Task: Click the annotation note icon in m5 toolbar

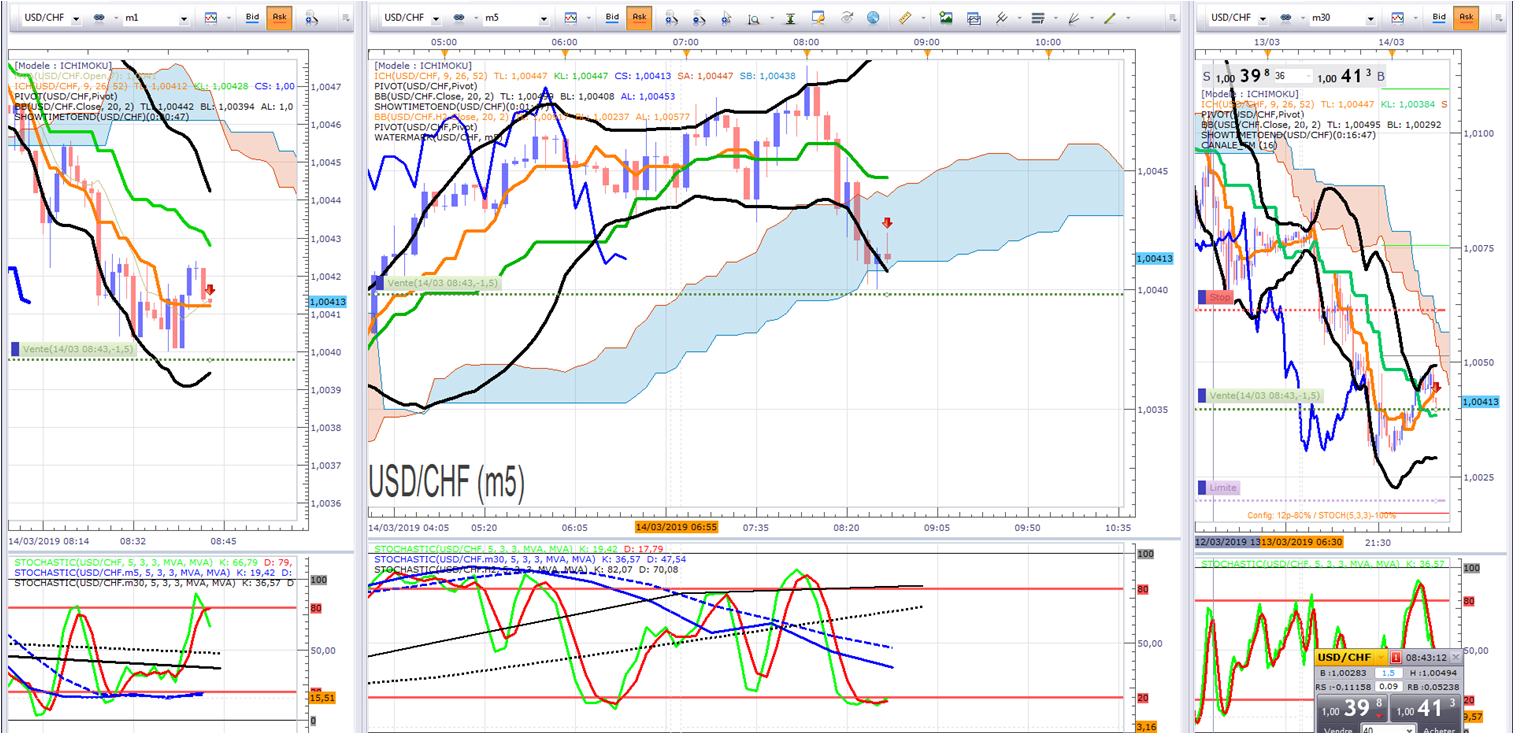Action: 818,17
